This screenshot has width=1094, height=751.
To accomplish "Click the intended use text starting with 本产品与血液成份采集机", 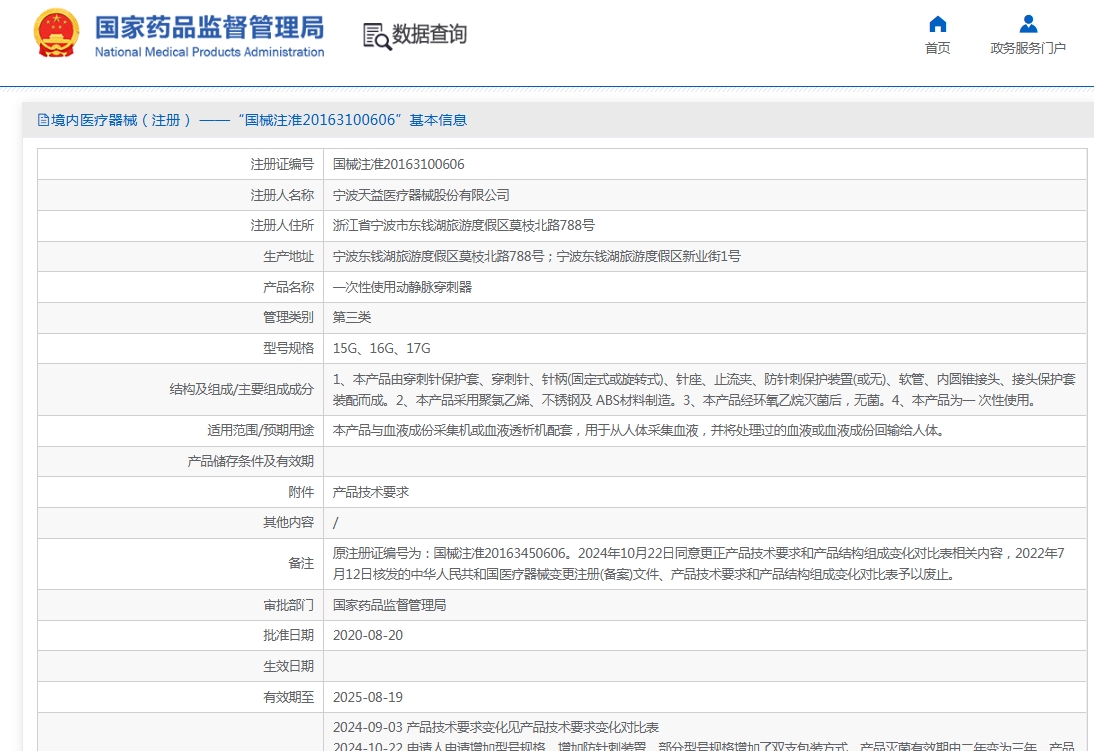I will pyautogui.click(x=639, y=431).
